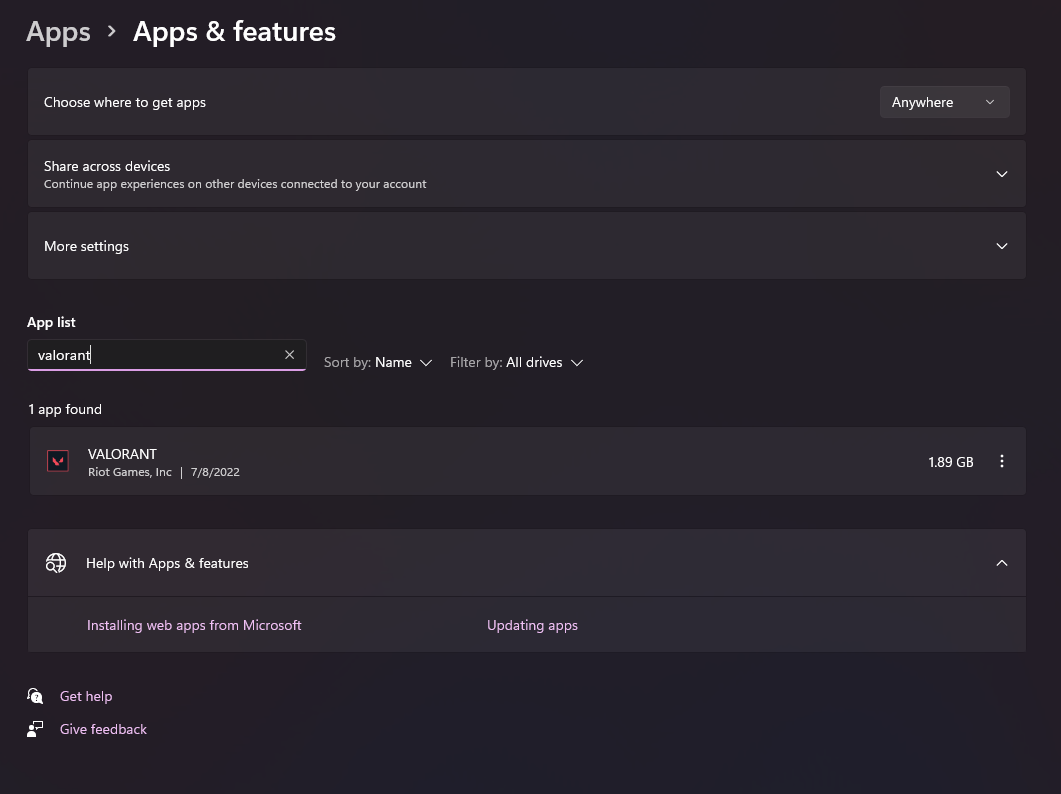Screen dimensions: 1061x794
Task: Expand Share across devices section
Action: 1002,174
